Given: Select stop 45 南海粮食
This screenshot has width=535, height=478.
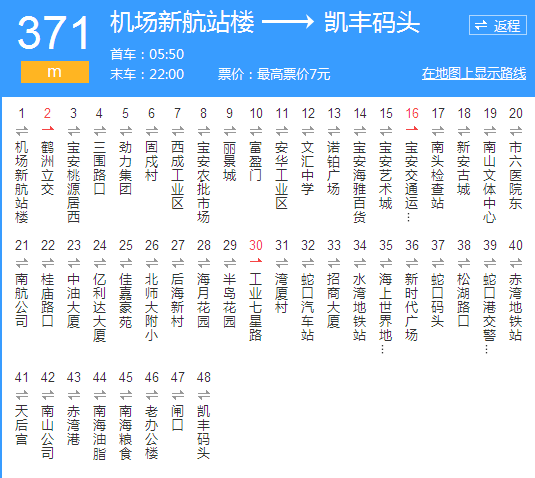Looking at the screenshot, I should pyautogui.click(x=126, y=432).
